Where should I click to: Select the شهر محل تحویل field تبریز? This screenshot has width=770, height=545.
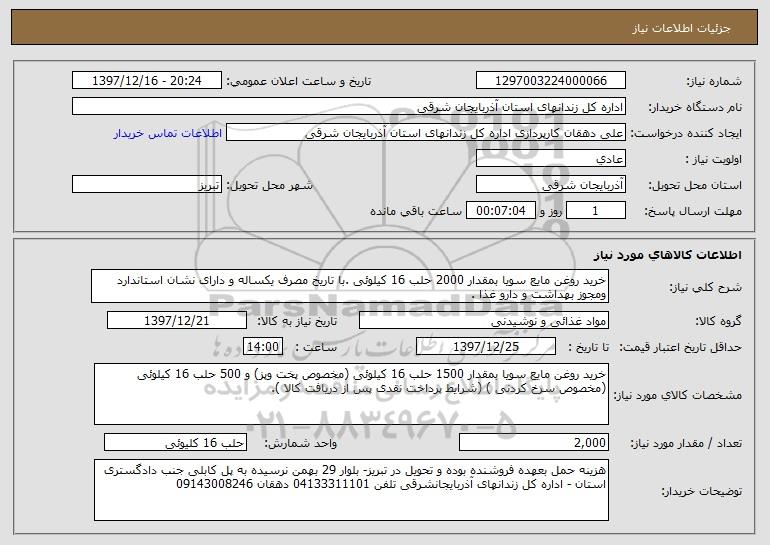pyautogui.click(x=147, y=185)
